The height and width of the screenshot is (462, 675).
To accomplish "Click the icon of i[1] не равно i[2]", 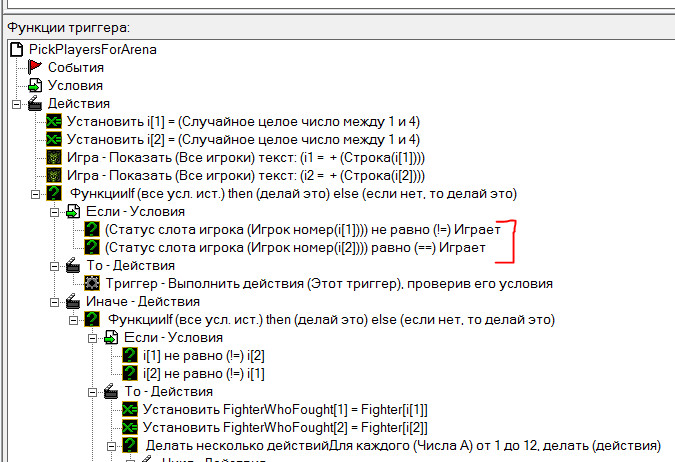I will [130, 356].
